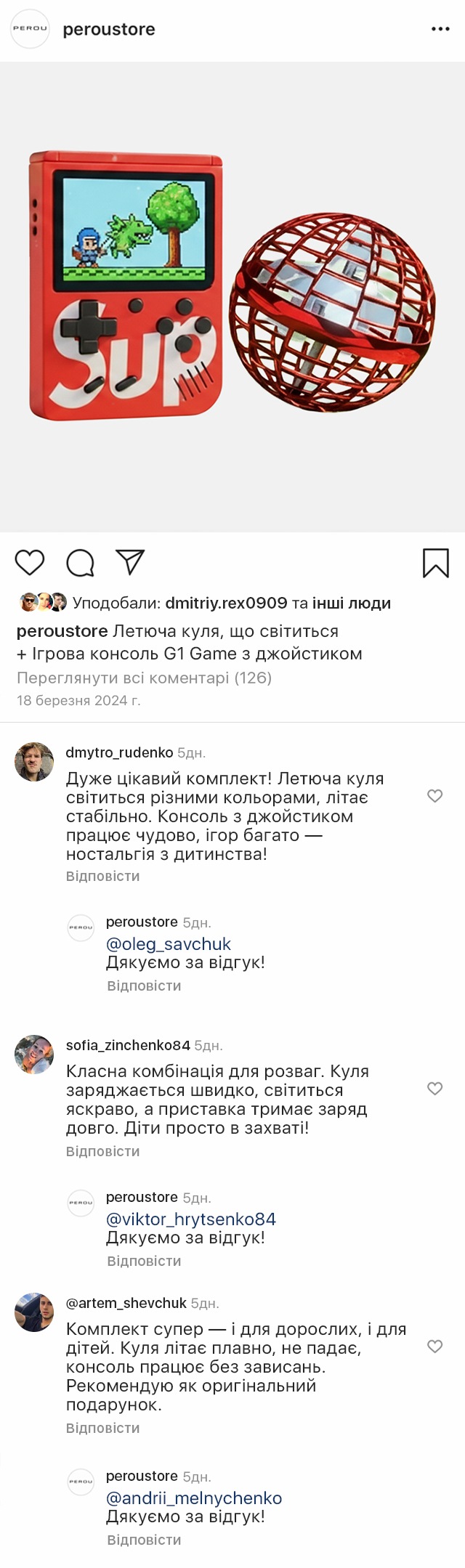Share post with paper plane icon
465x1568 pixels.
(x=130, y=563)
